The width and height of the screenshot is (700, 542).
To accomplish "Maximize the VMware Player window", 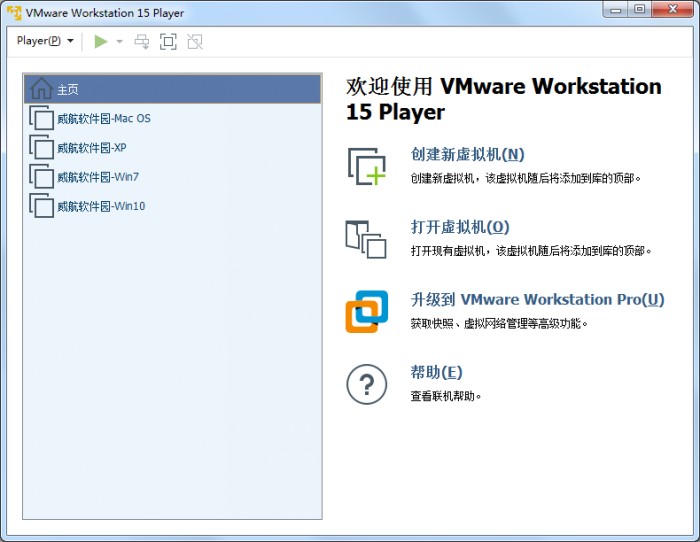I will [640, 9].
